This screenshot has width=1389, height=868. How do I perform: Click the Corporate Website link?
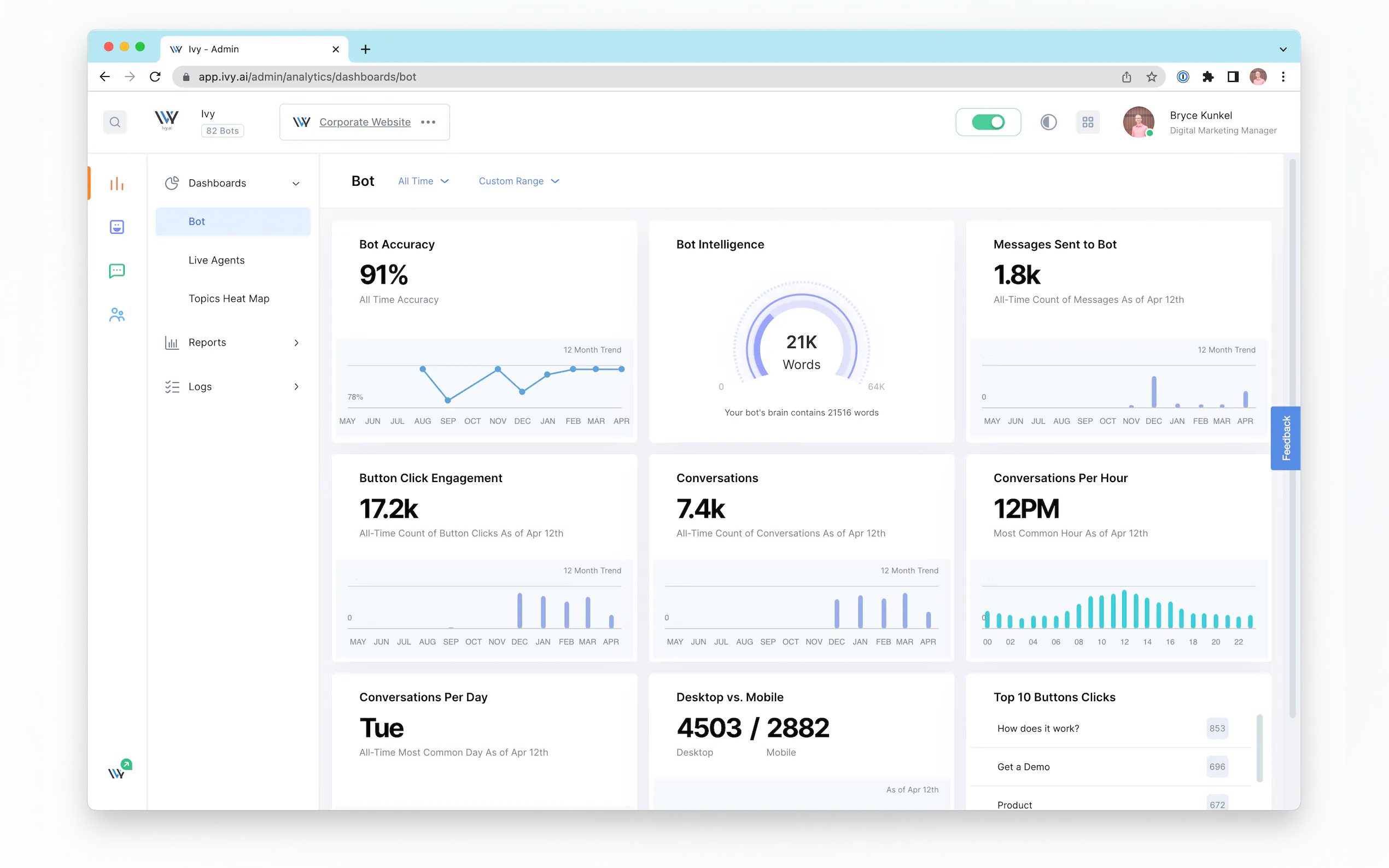[x=365, y=122]
